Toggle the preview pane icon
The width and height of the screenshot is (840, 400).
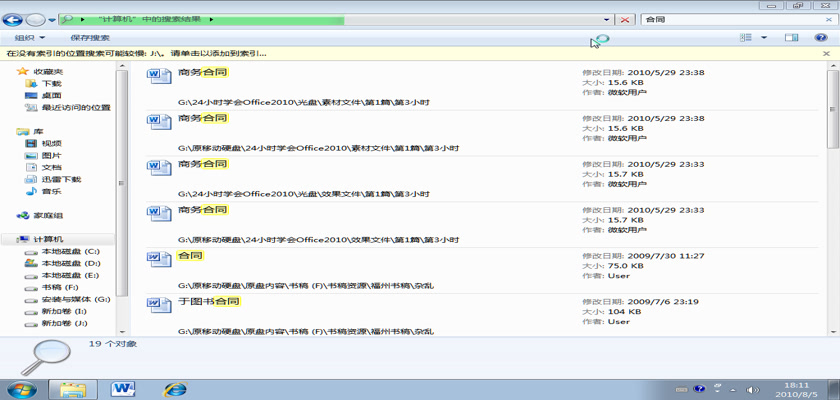pos(791,38)
